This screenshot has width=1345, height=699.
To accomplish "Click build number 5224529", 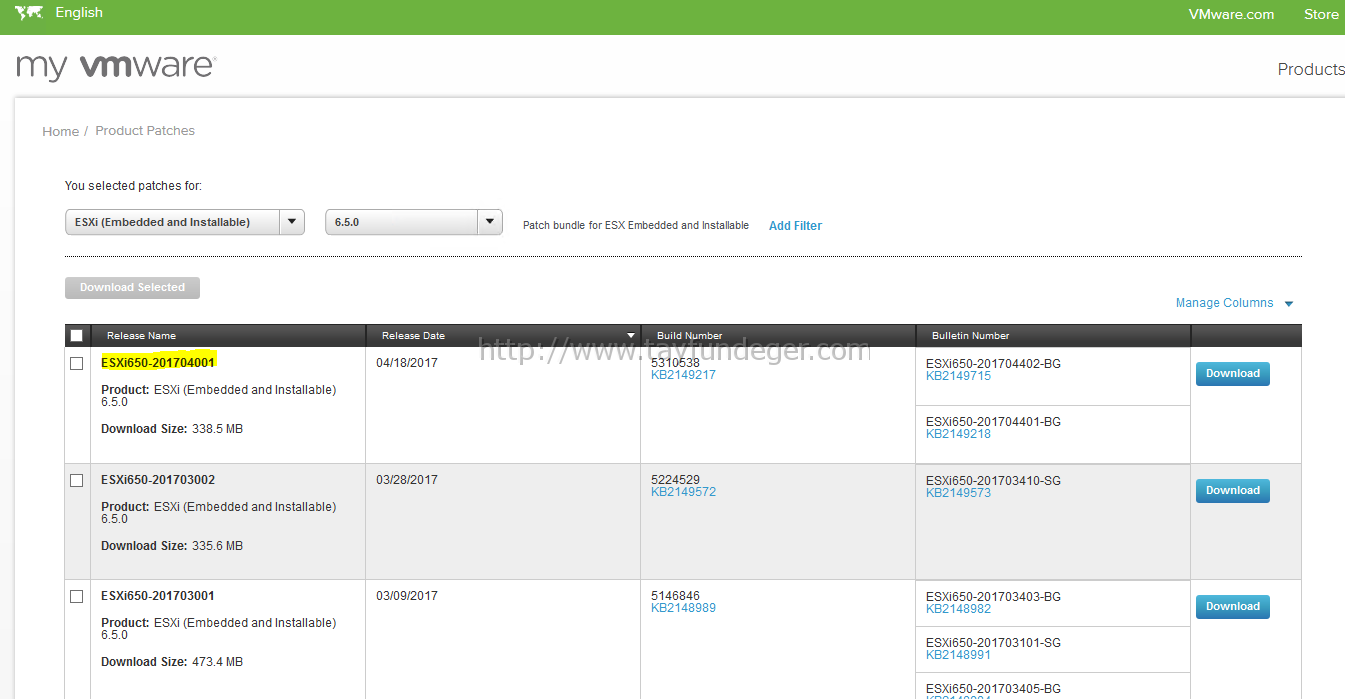I will coord(675,480).
